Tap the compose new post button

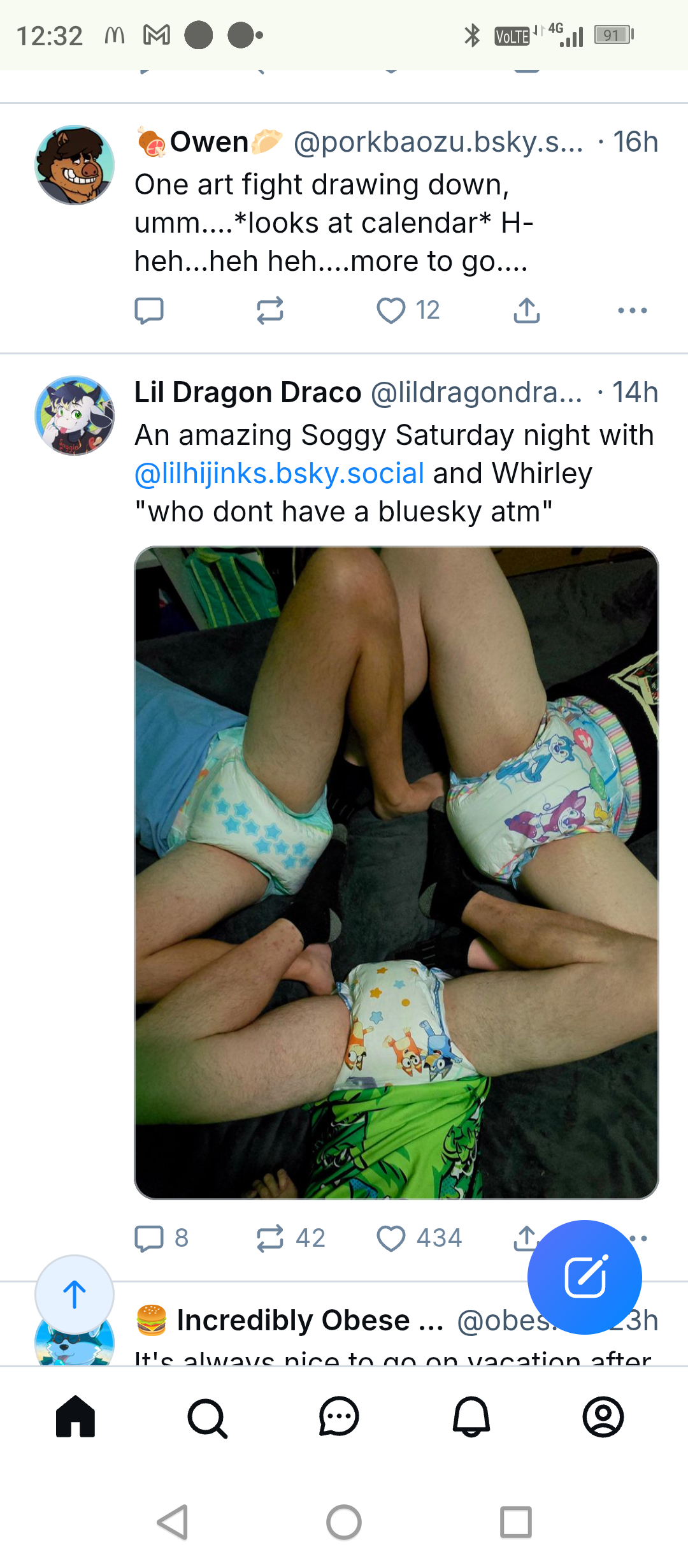coord(585,1277)
